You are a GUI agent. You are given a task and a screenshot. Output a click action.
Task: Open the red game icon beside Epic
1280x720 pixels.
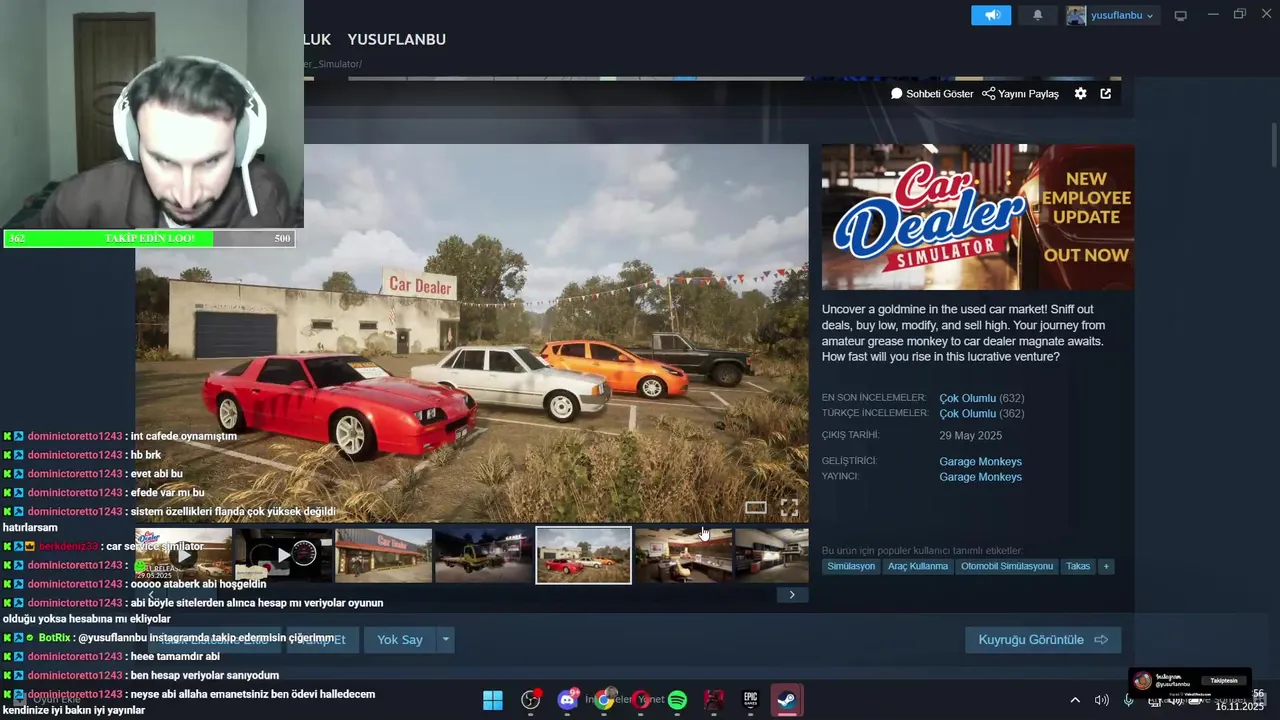click(x=714, y=700)
